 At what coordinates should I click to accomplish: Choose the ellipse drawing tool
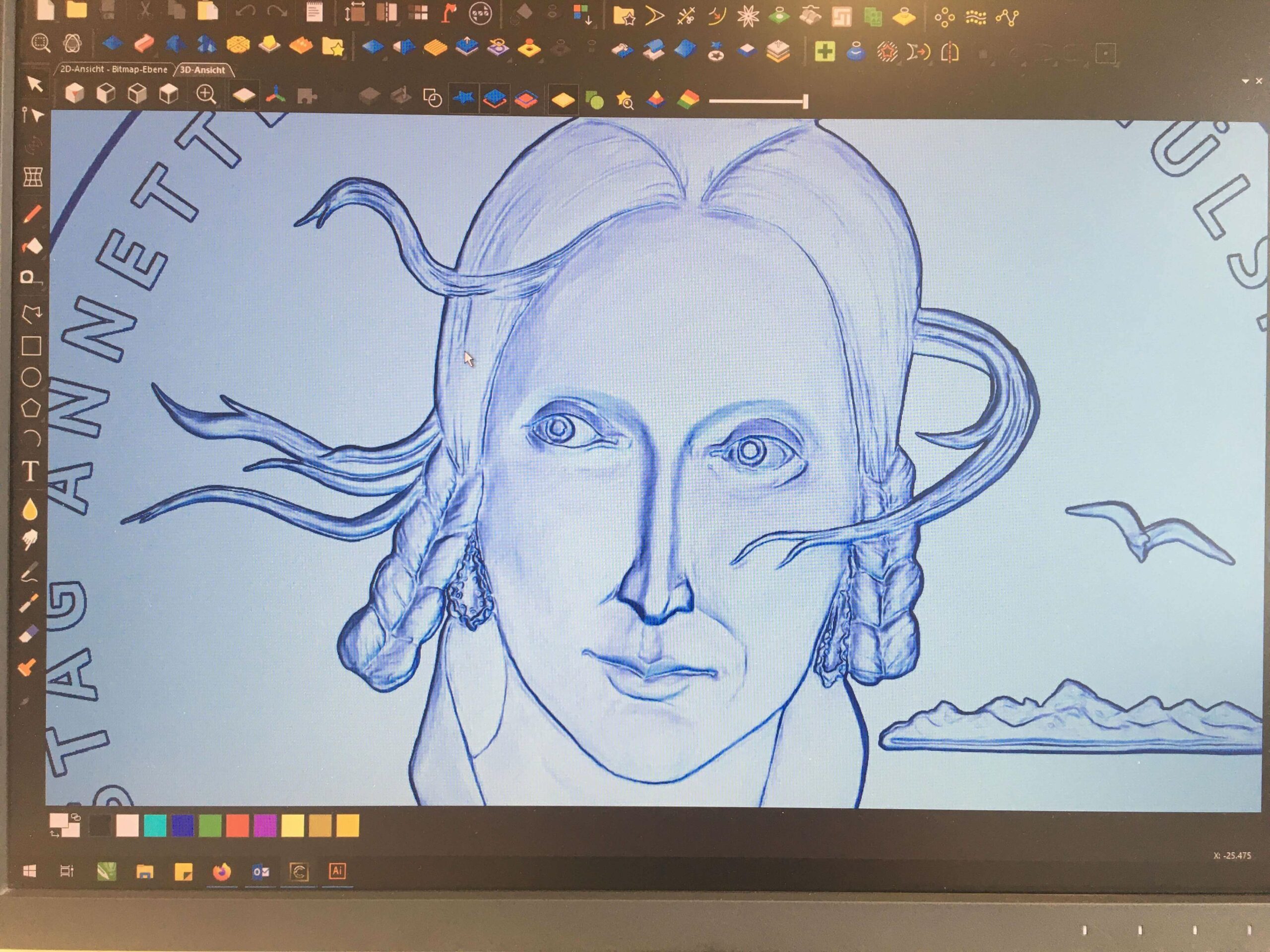(x=31, y=378)
